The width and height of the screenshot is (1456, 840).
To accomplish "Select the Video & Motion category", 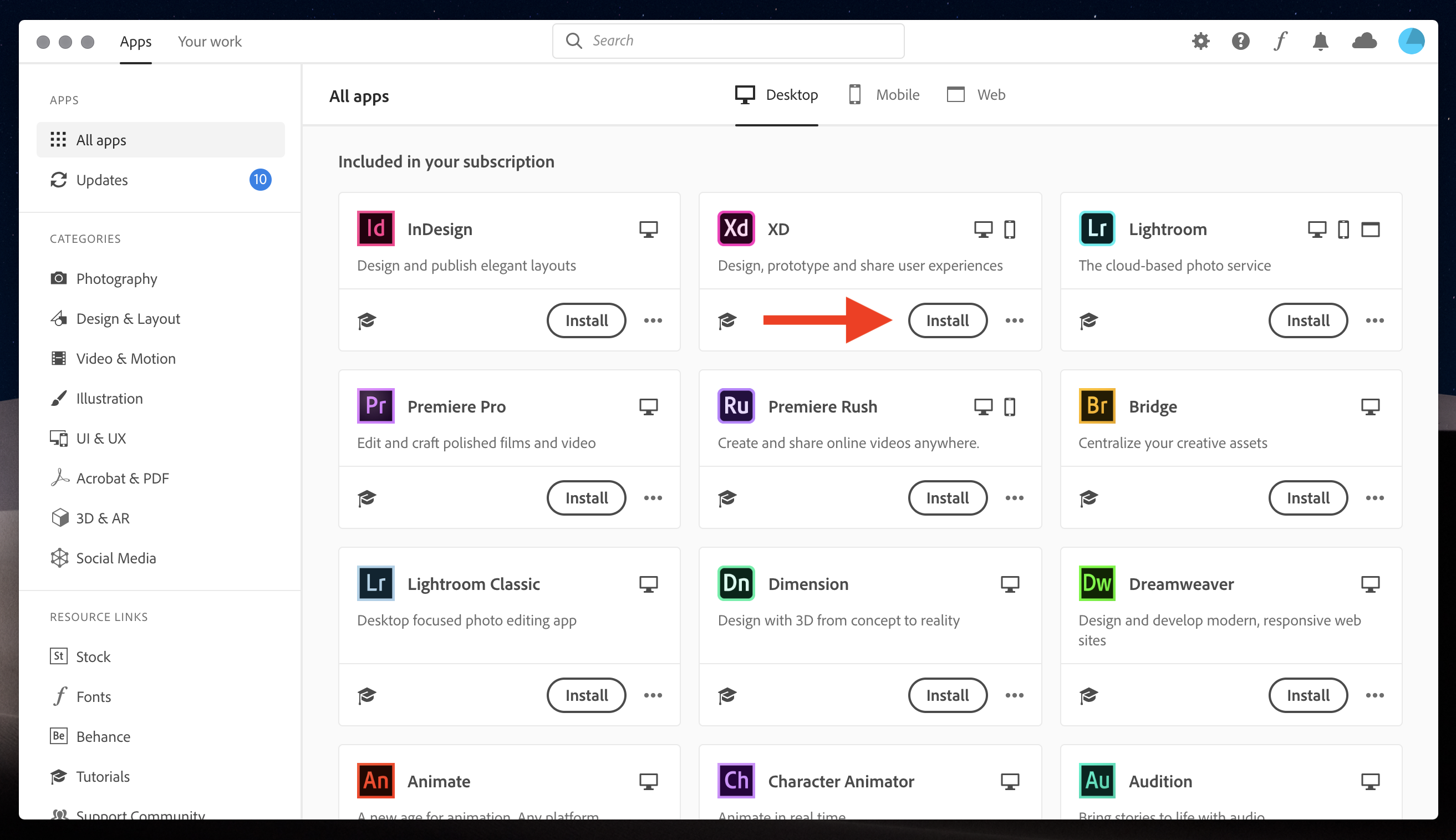I will [126, 358].
